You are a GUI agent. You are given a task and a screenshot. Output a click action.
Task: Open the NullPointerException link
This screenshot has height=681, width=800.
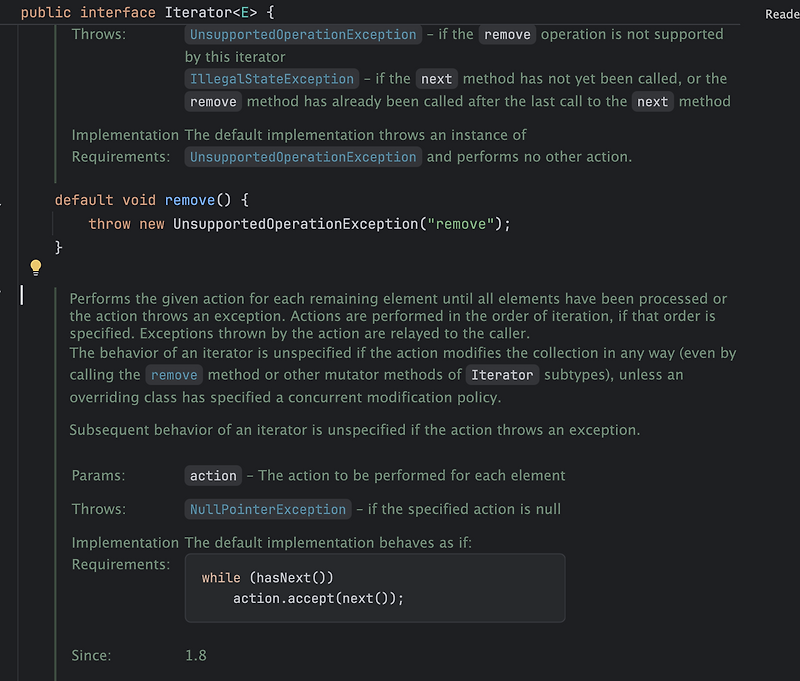(268, 509)
